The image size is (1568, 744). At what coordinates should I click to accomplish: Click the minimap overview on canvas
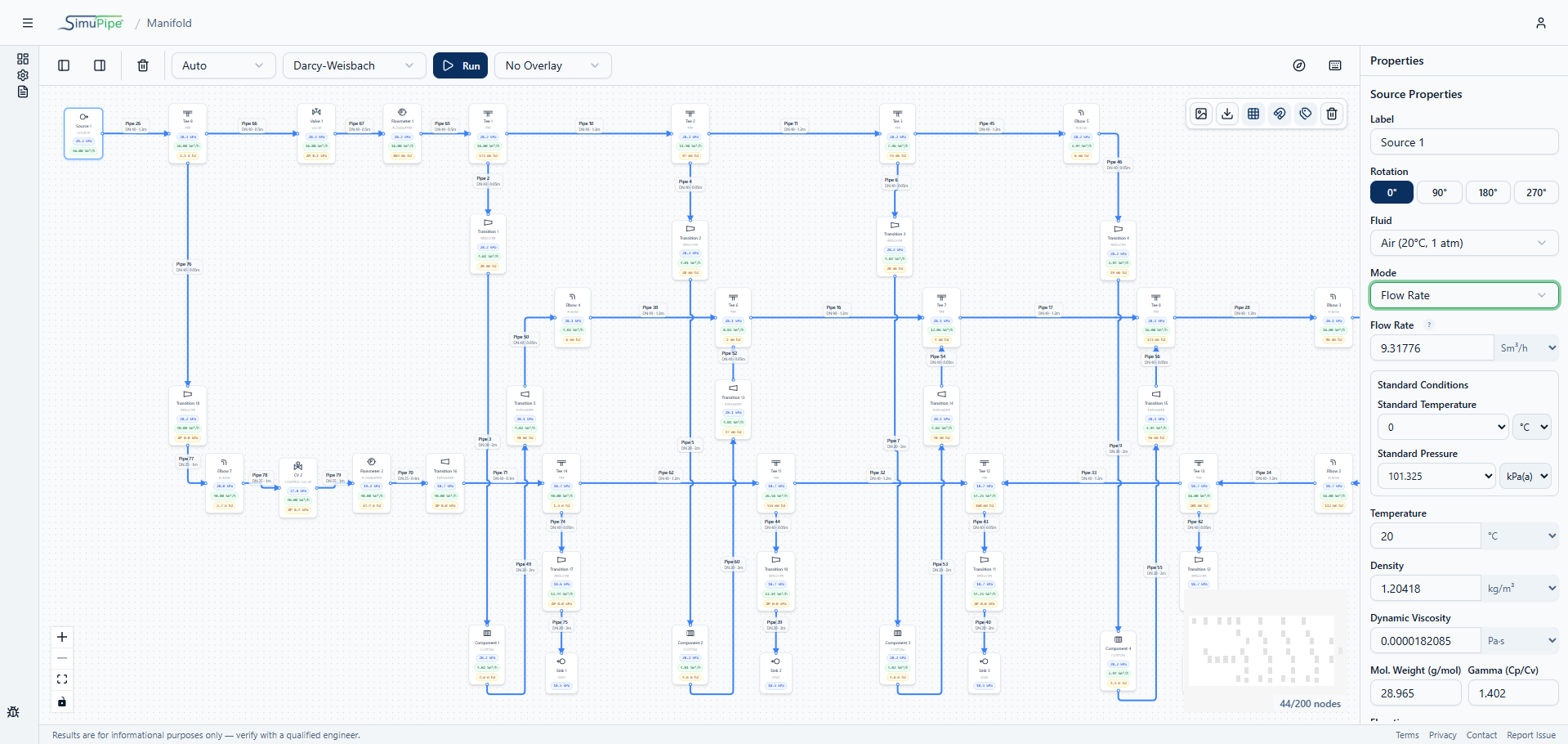click(x=1263, y=651)
